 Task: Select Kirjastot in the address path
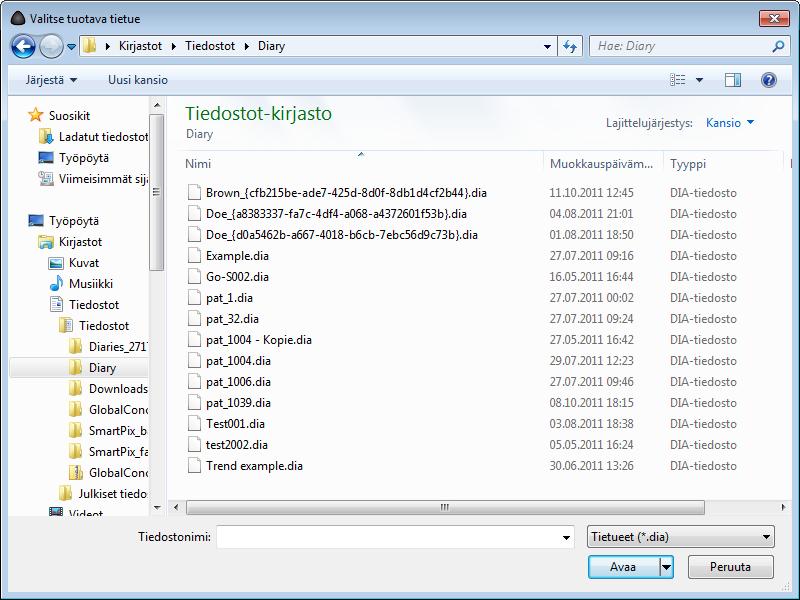coord(140,46)
